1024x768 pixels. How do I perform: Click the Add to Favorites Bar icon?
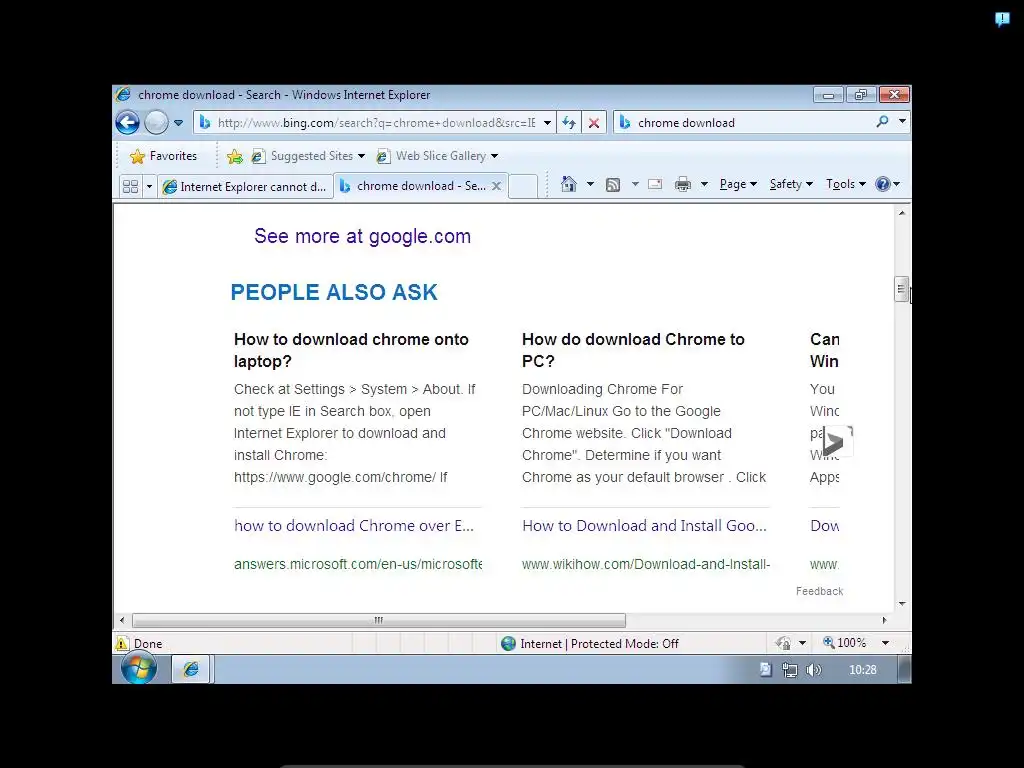[x=234, y=156]
